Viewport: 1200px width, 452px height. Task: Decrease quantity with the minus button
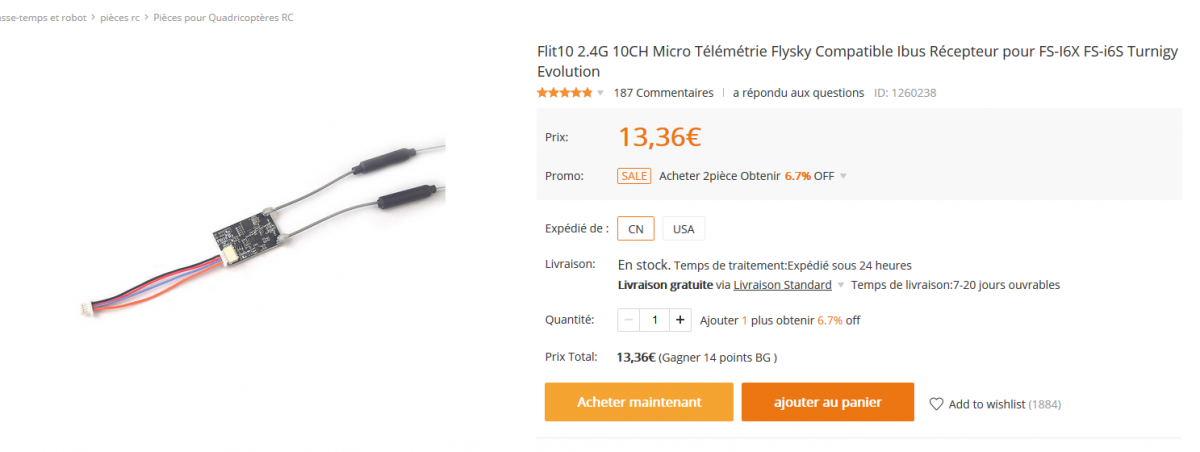click(629, 320)
